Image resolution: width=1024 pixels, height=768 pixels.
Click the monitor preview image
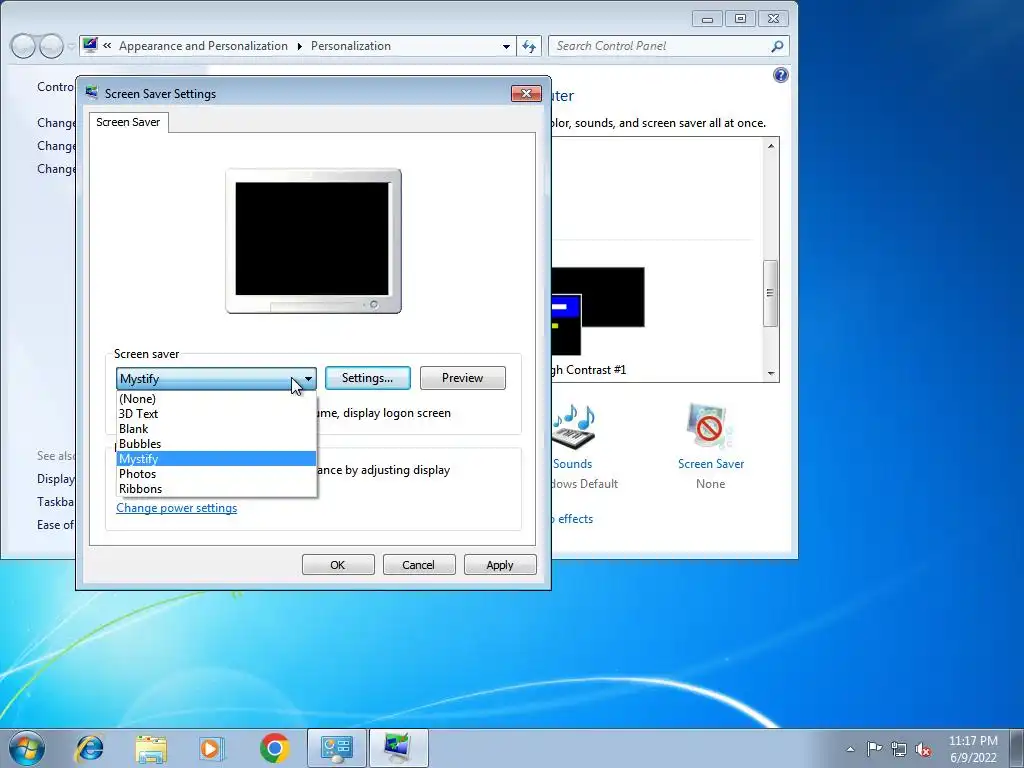pyautogui.click(x=313, y=241)
